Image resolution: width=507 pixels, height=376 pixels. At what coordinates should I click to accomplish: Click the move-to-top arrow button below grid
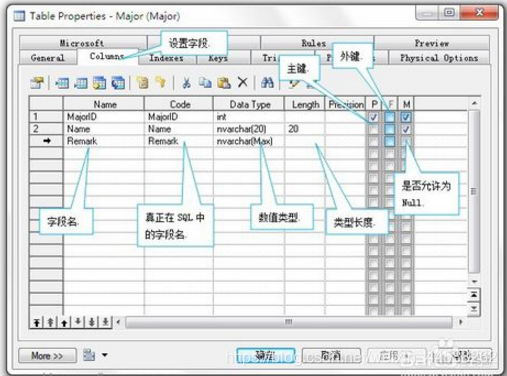36,322
